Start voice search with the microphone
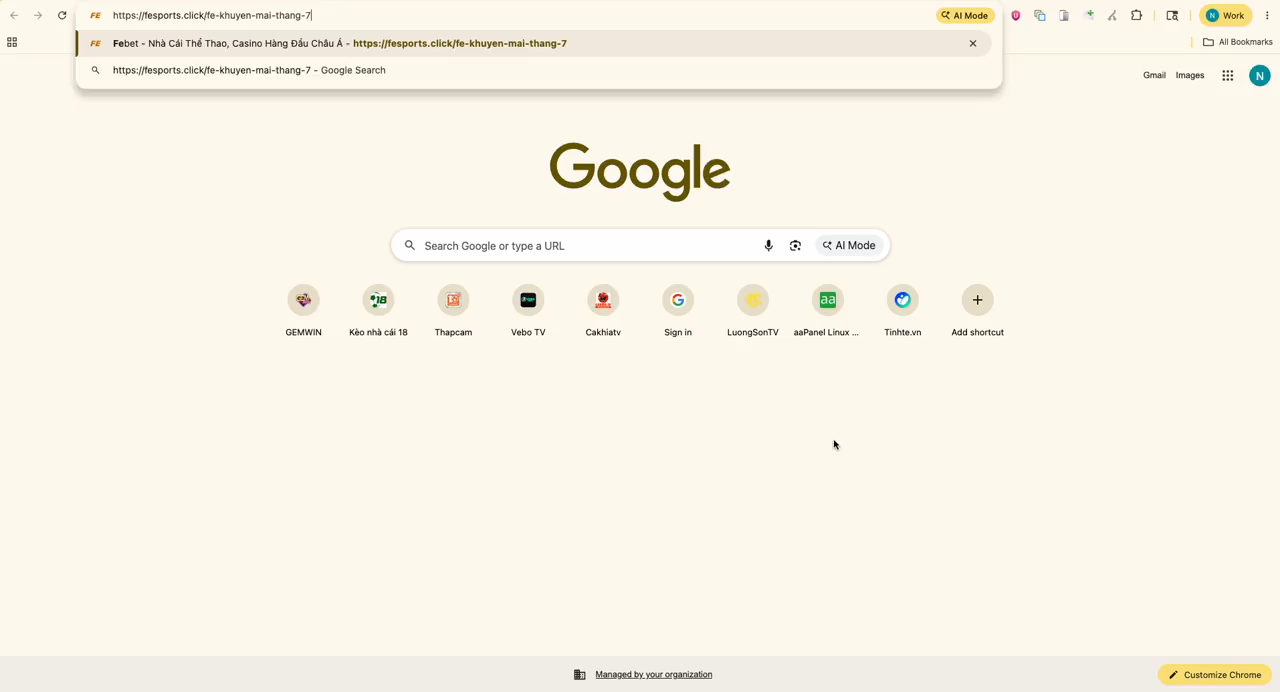The height and width of the screenshot is (692, 1280). (768, 245)
